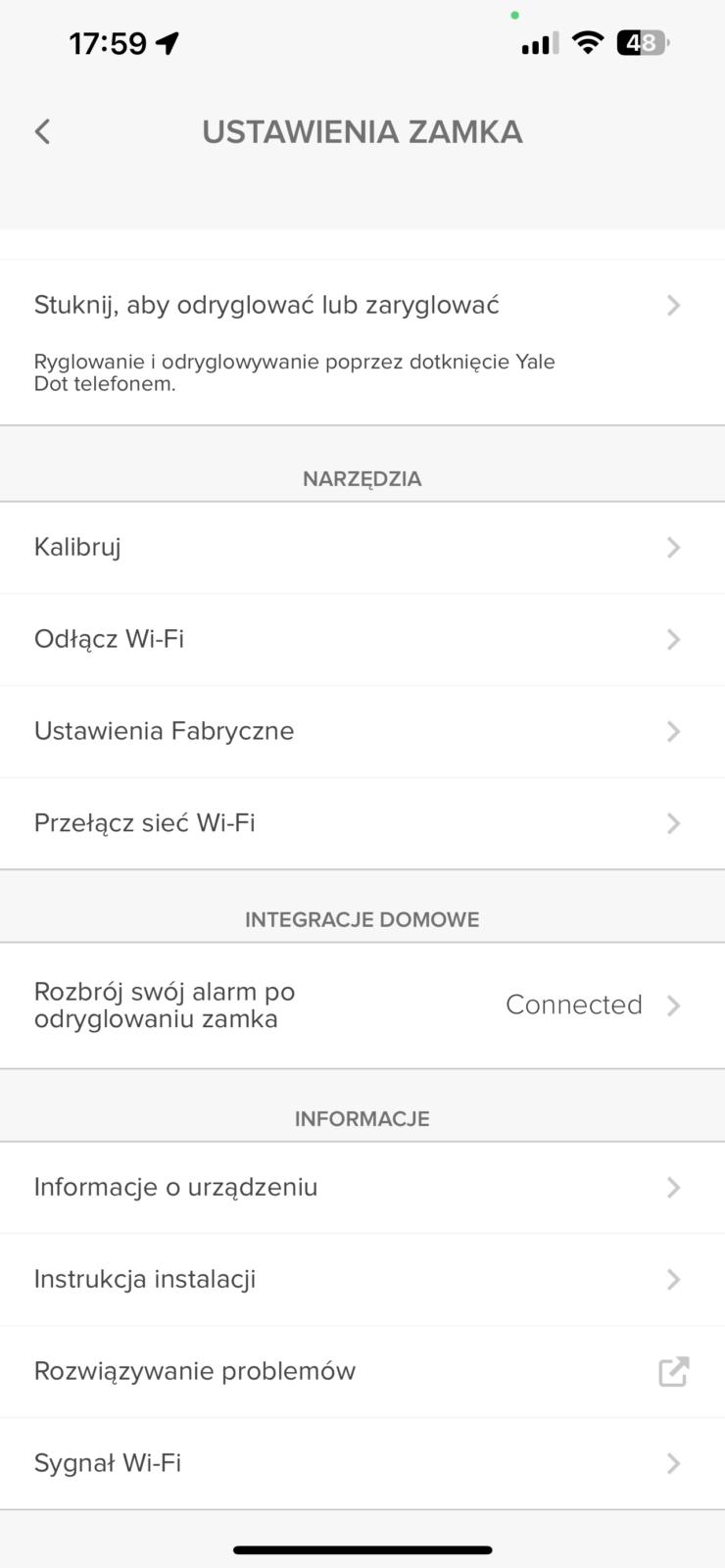Expand the Kalibruj row chevron
The width and height of the screenshot is (725, 1568).
click(673, 548)
